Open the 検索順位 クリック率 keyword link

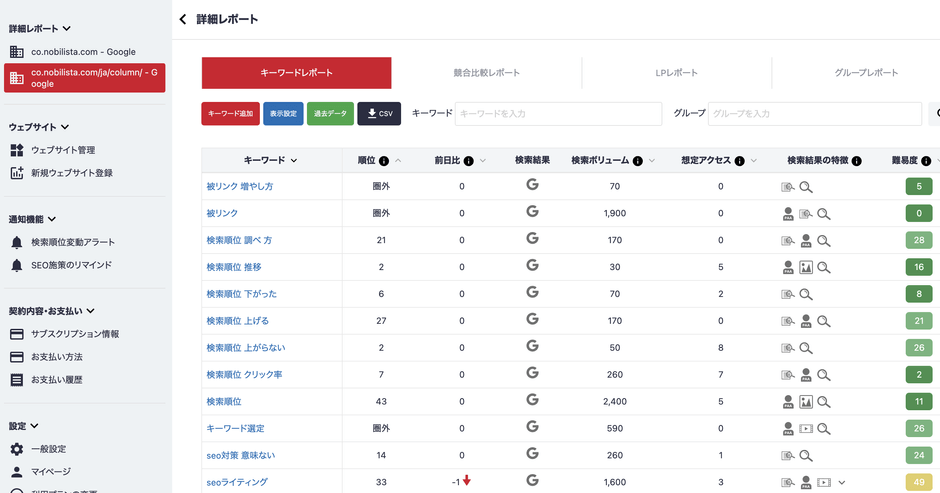click(x=244, y=374)
